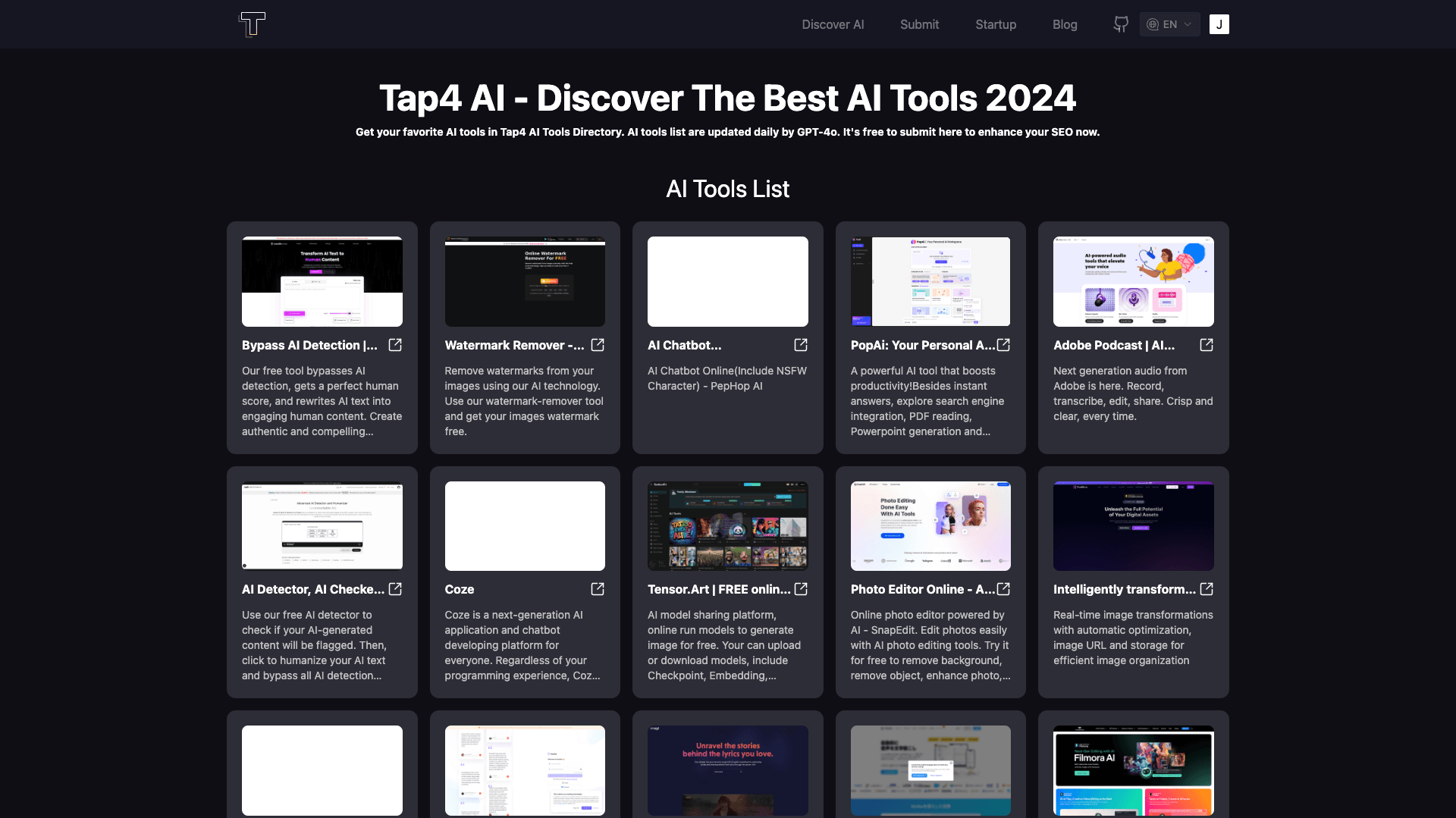Open external link icon for Photo Editor Online
The height and width of the screenshot is (818, 1456).
pos(1003,589)
